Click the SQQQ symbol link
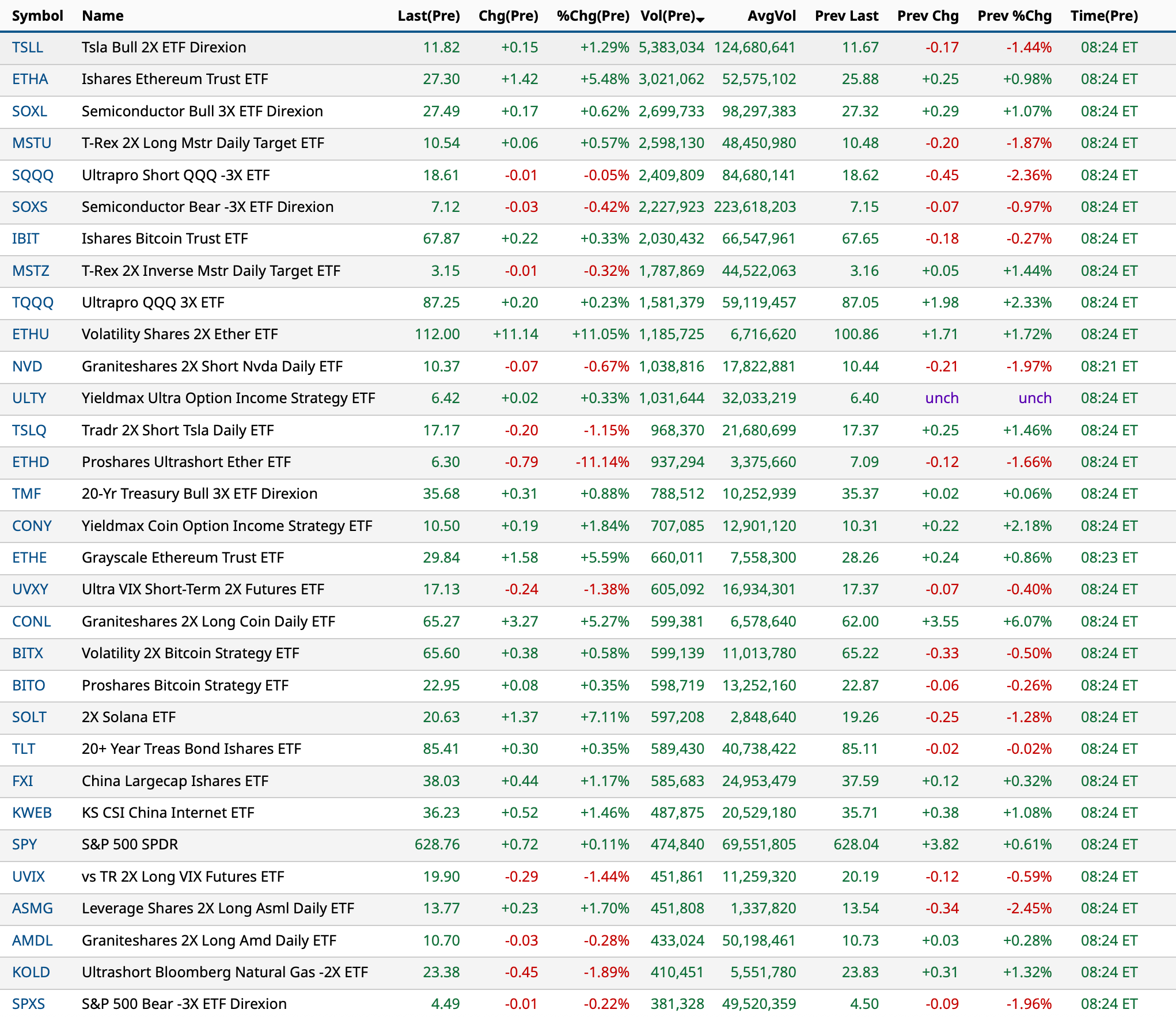Viewport: 1176px width, 1017px height. tap(32, 175)
